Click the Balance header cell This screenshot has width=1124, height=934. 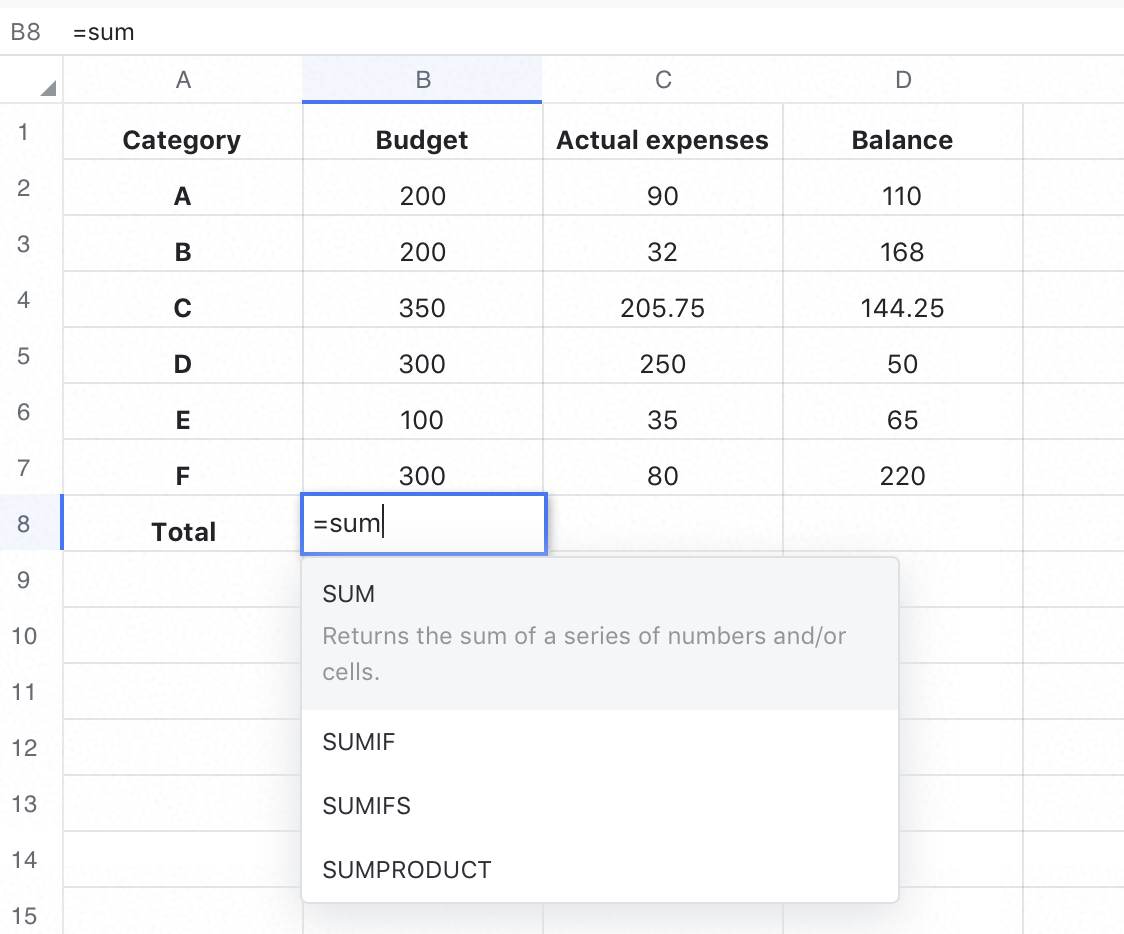(x=903, y=140)
